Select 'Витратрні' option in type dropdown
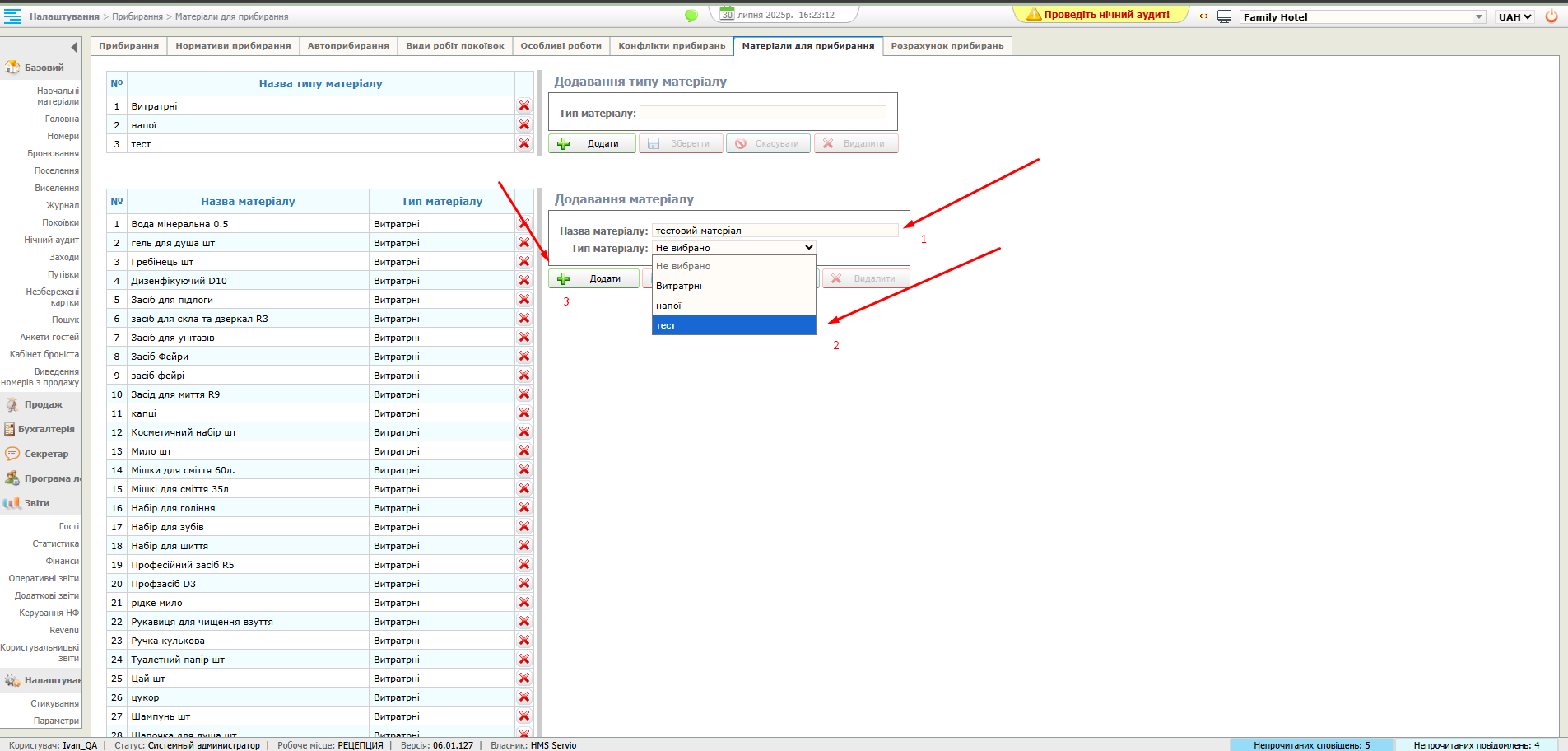The image size is (1568, 751). [679, 286]
